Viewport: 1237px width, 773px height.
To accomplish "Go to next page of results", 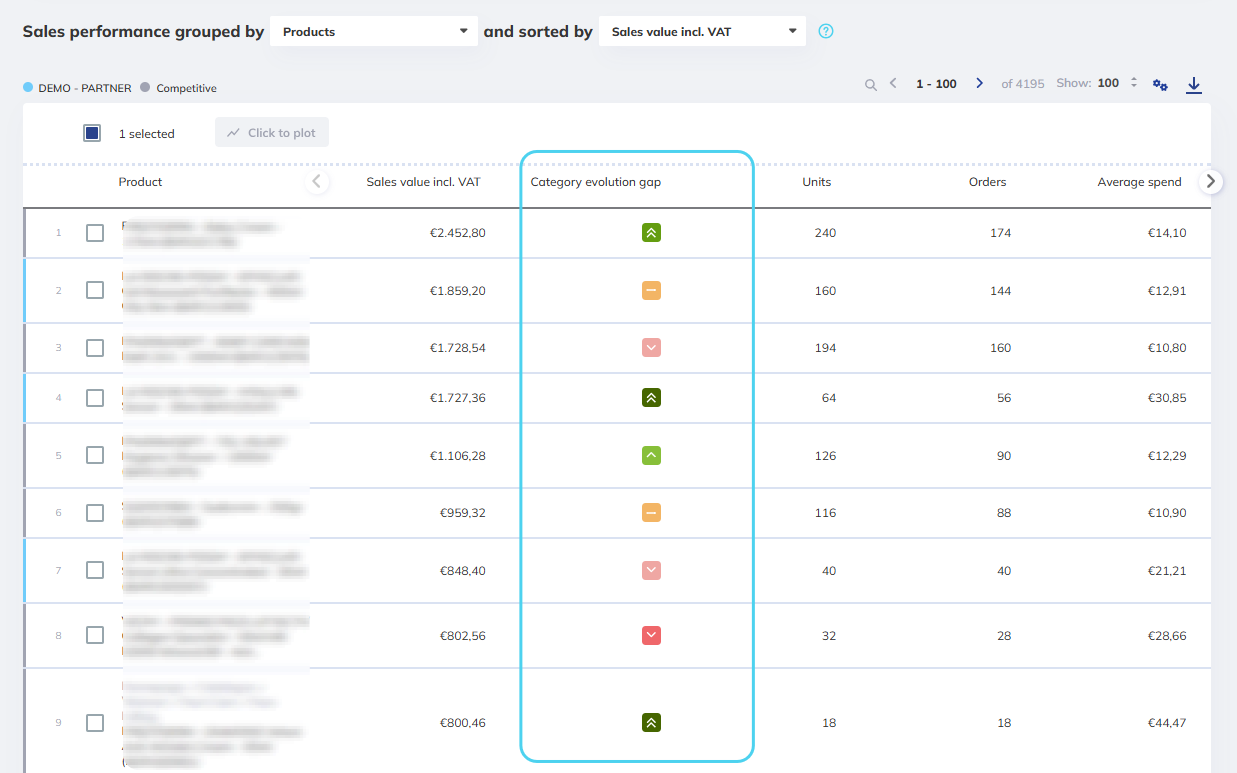I will tap(979, 83).
